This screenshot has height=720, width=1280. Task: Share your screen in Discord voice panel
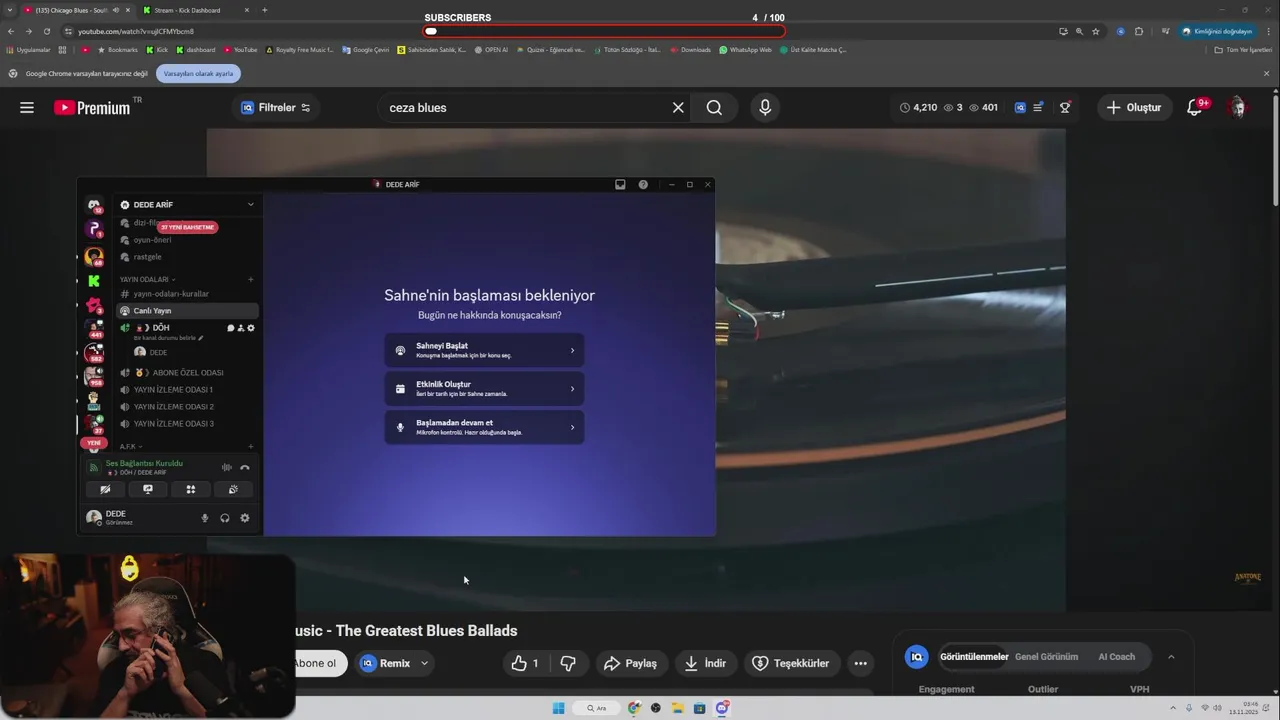pos(148,489)
